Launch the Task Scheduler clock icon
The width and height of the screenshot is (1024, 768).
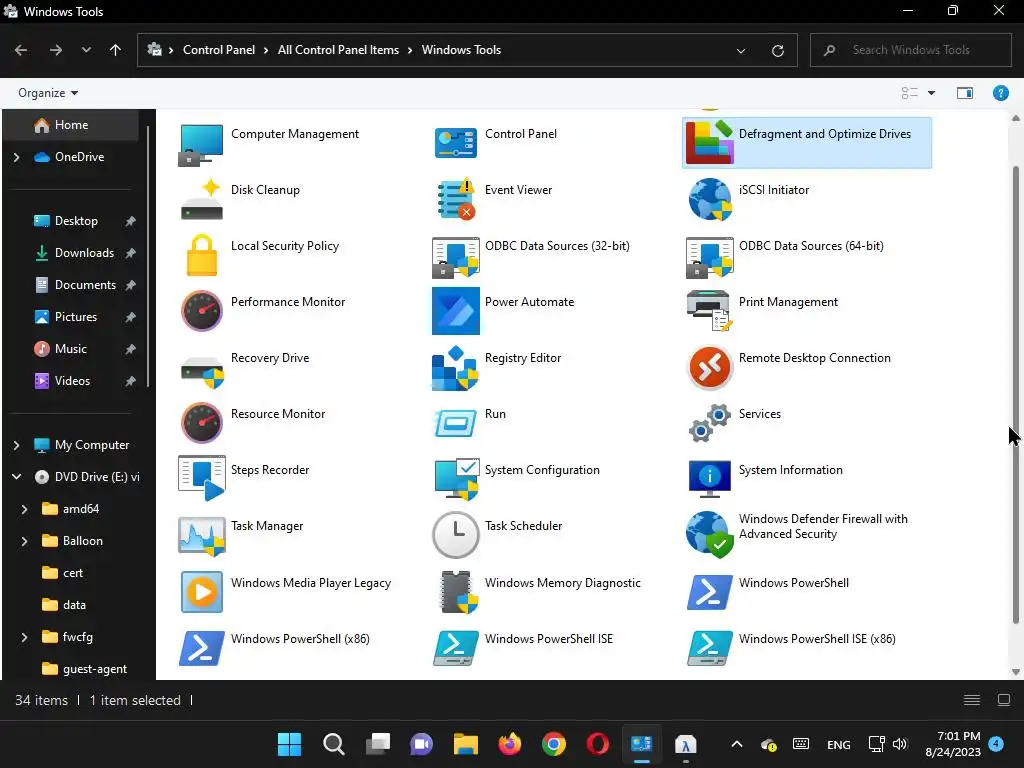tap(455, 535)
